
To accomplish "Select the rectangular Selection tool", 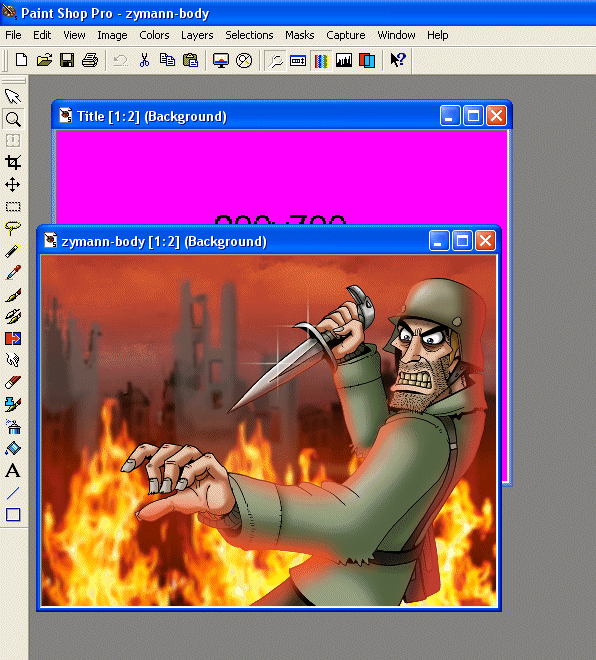I will point(13,206).
